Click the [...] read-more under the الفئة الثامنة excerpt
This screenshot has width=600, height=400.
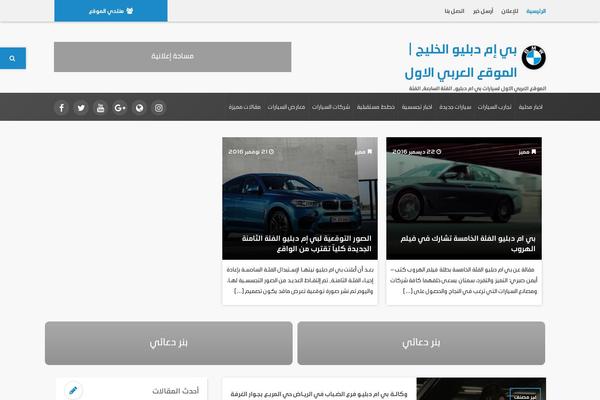239,291
